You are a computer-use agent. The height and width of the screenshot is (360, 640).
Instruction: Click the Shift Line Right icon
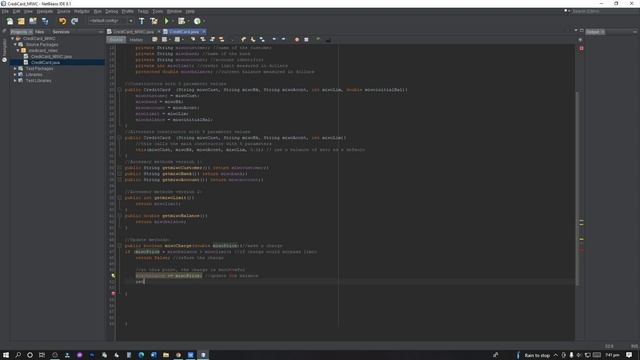click(x=283, y=40)
